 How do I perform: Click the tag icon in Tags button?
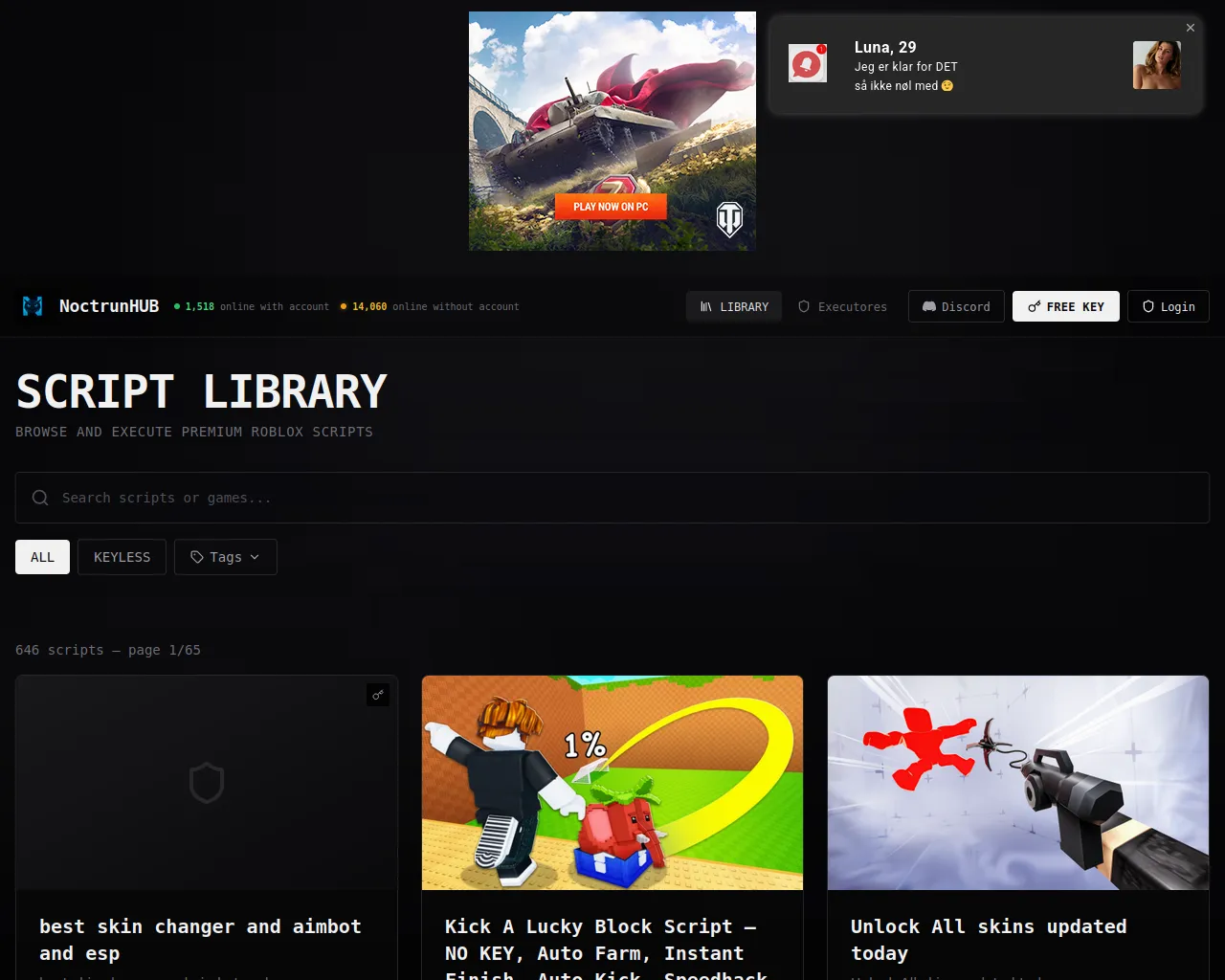pos(197,557)
